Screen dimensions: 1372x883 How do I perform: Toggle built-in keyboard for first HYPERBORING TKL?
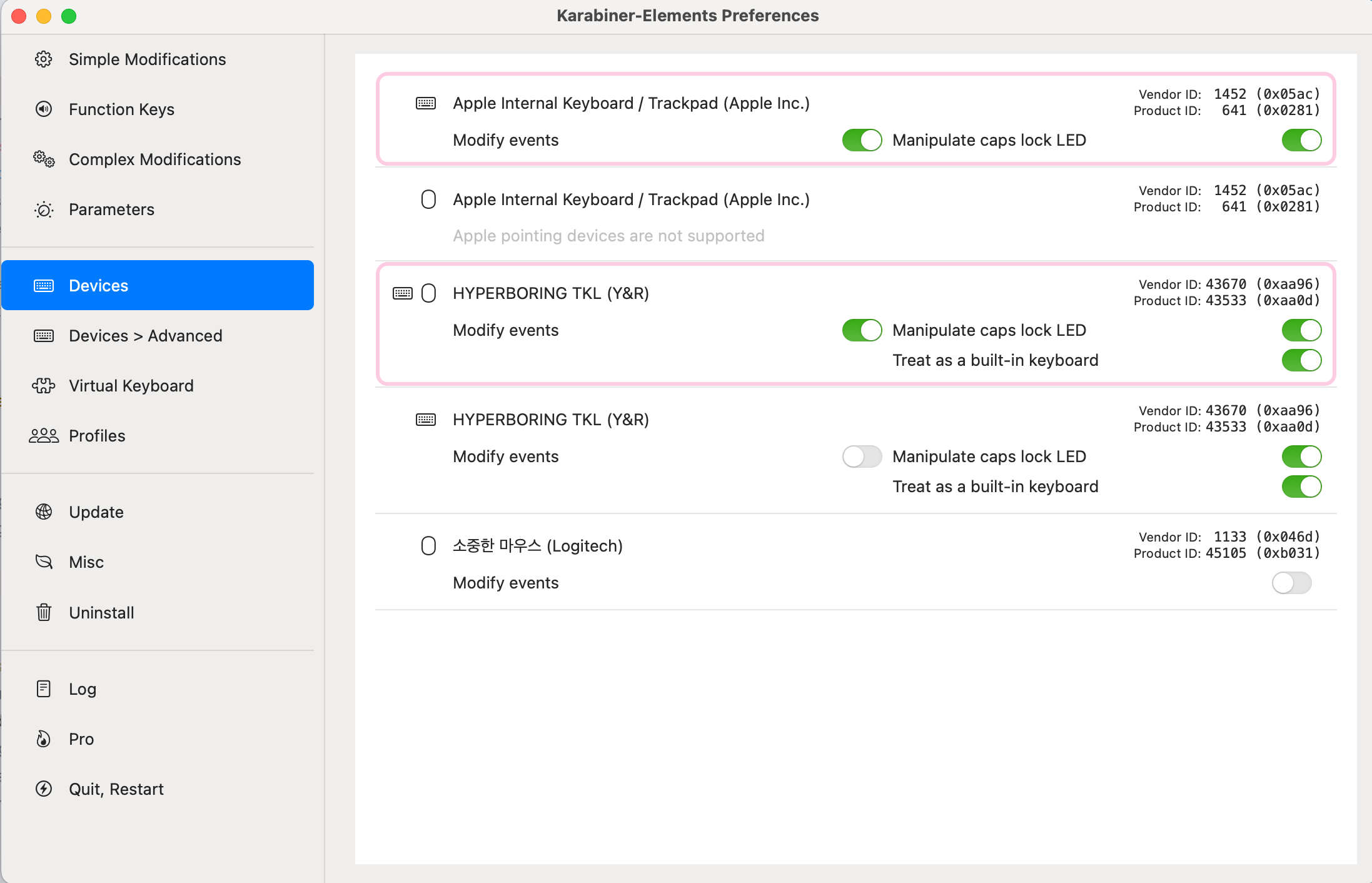click(1301, 360)
